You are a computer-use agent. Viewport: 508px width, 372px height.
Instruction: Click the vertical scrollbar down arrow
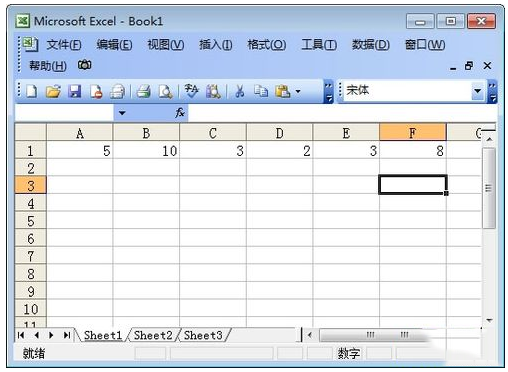coord(489,320)
